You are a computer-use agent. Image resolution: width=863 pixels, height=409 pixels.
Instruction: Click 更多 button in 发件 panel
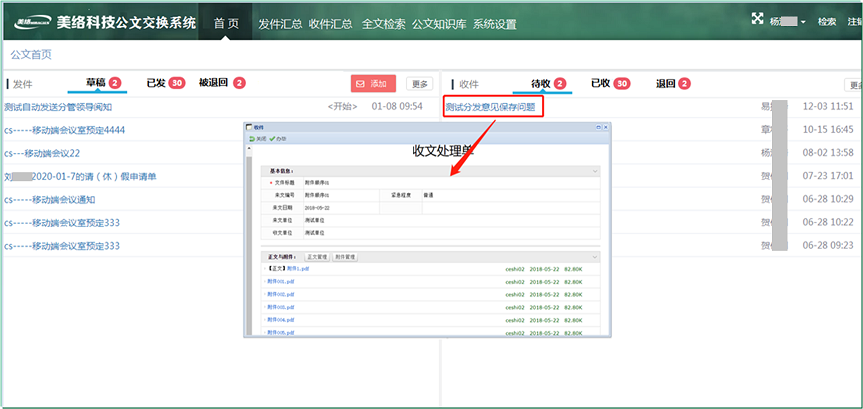tap(419, 84)
